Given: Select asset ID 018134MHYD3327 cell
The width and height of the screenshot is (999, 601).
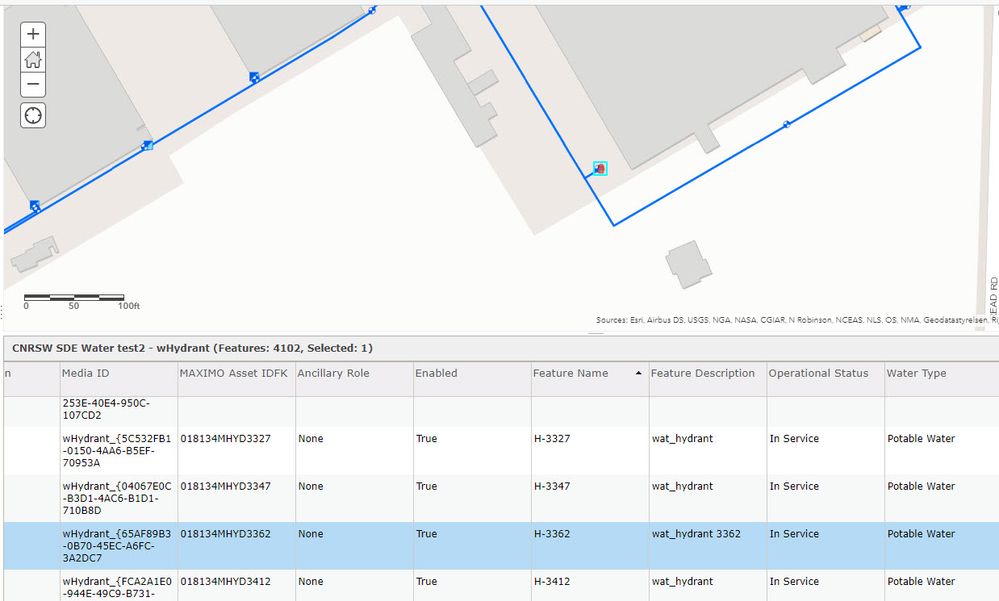Looking at the screenshot, I should click(226, 438).
